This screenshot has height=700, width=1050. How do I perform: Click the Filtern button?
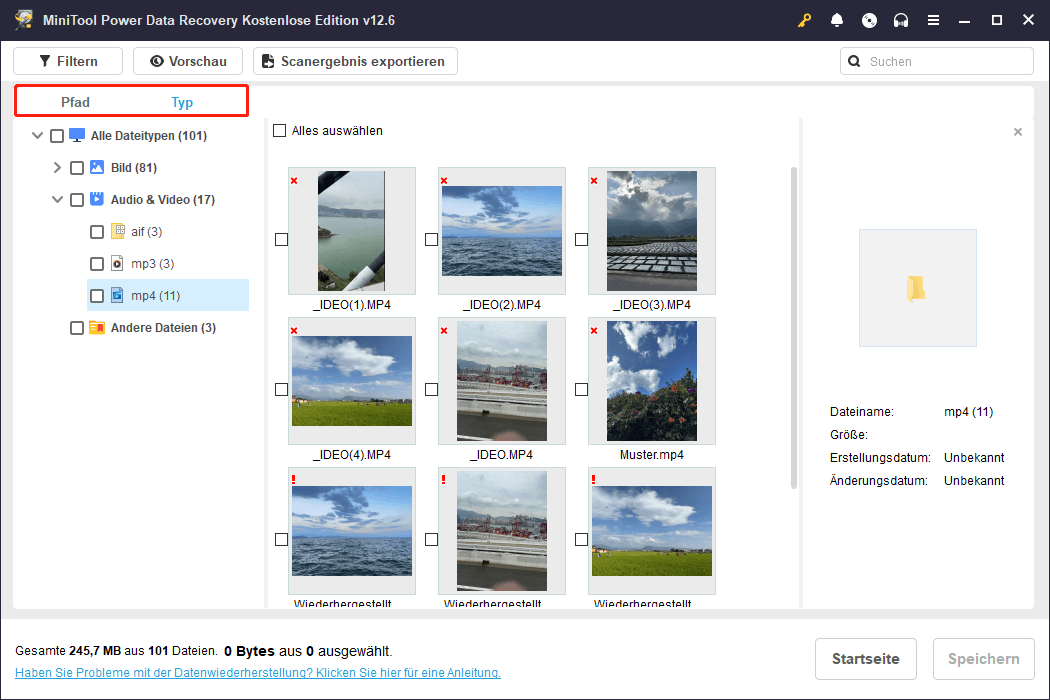pos(68,61)
